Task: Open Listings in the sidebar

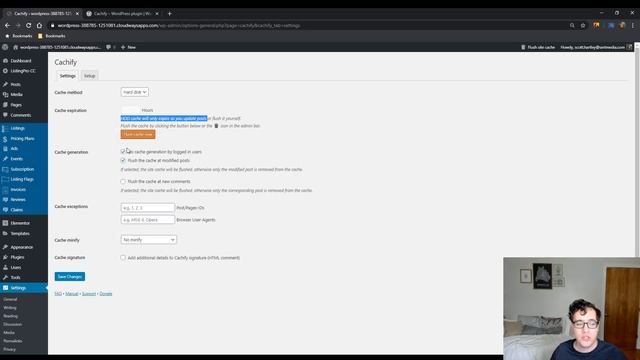Action: click(18, 128)
